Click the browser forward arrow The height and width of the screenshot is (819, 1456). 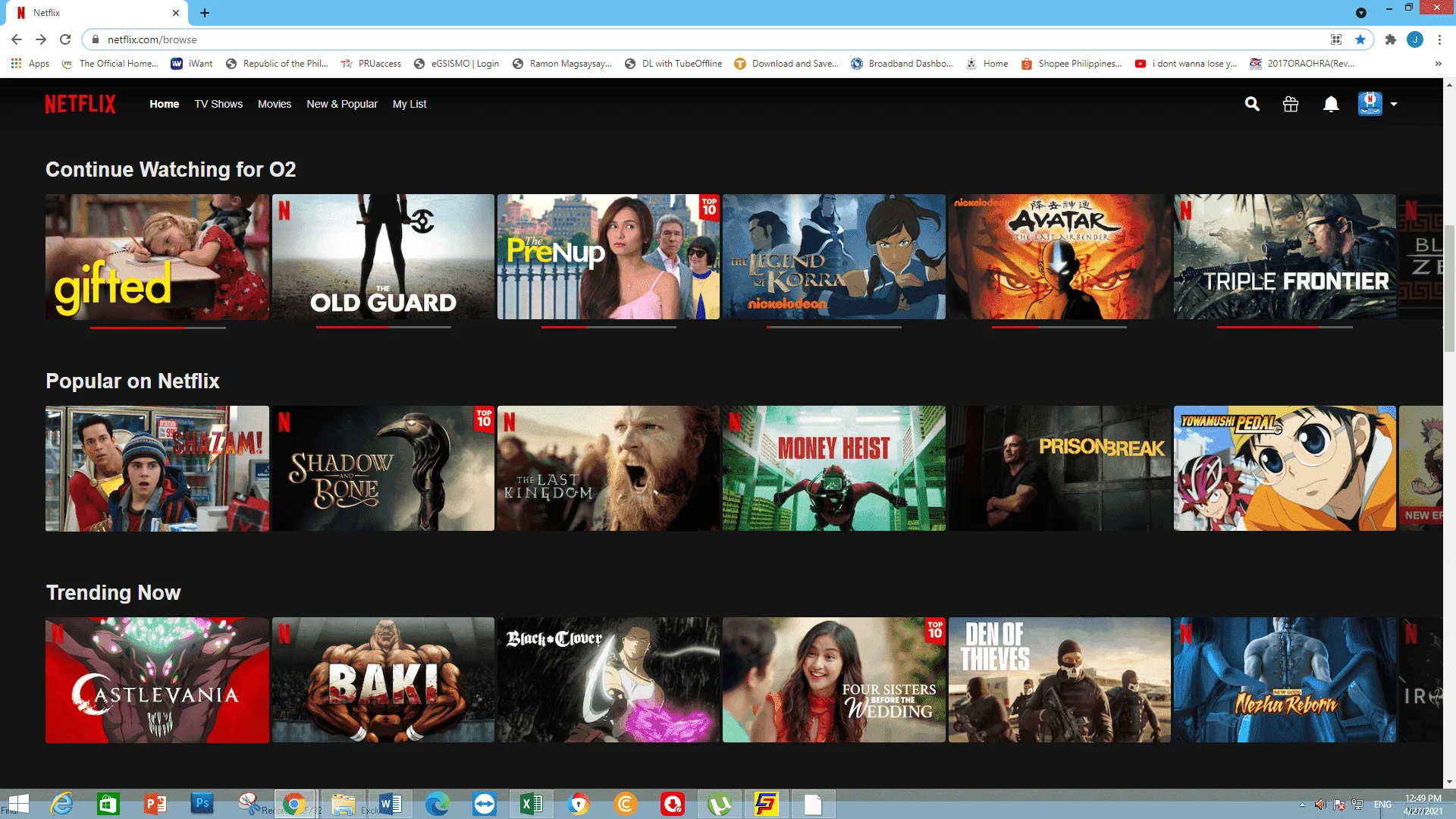41,39
